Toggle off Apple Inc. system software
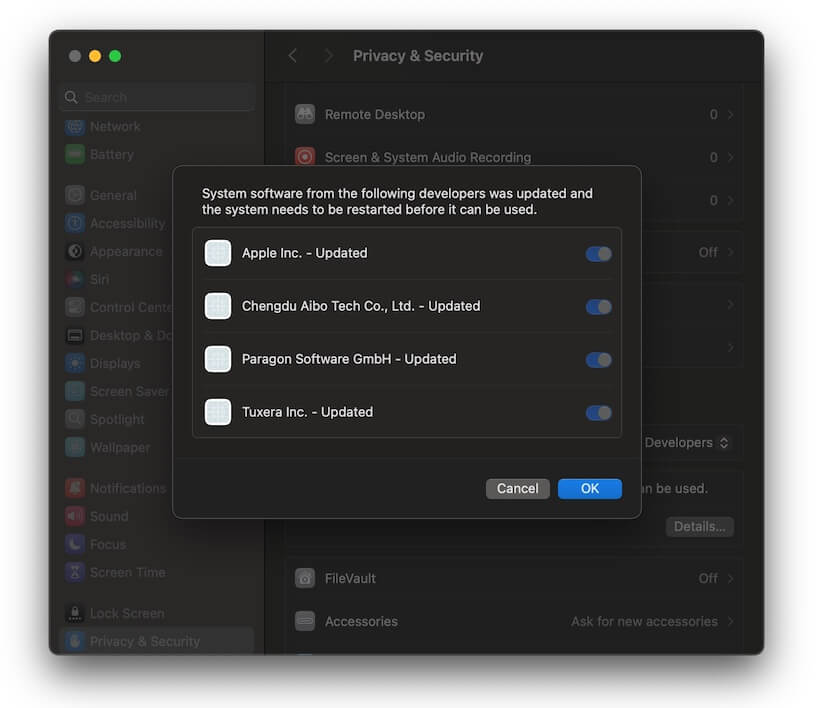Viewport: 832px width, 708px height. [598, 254]
